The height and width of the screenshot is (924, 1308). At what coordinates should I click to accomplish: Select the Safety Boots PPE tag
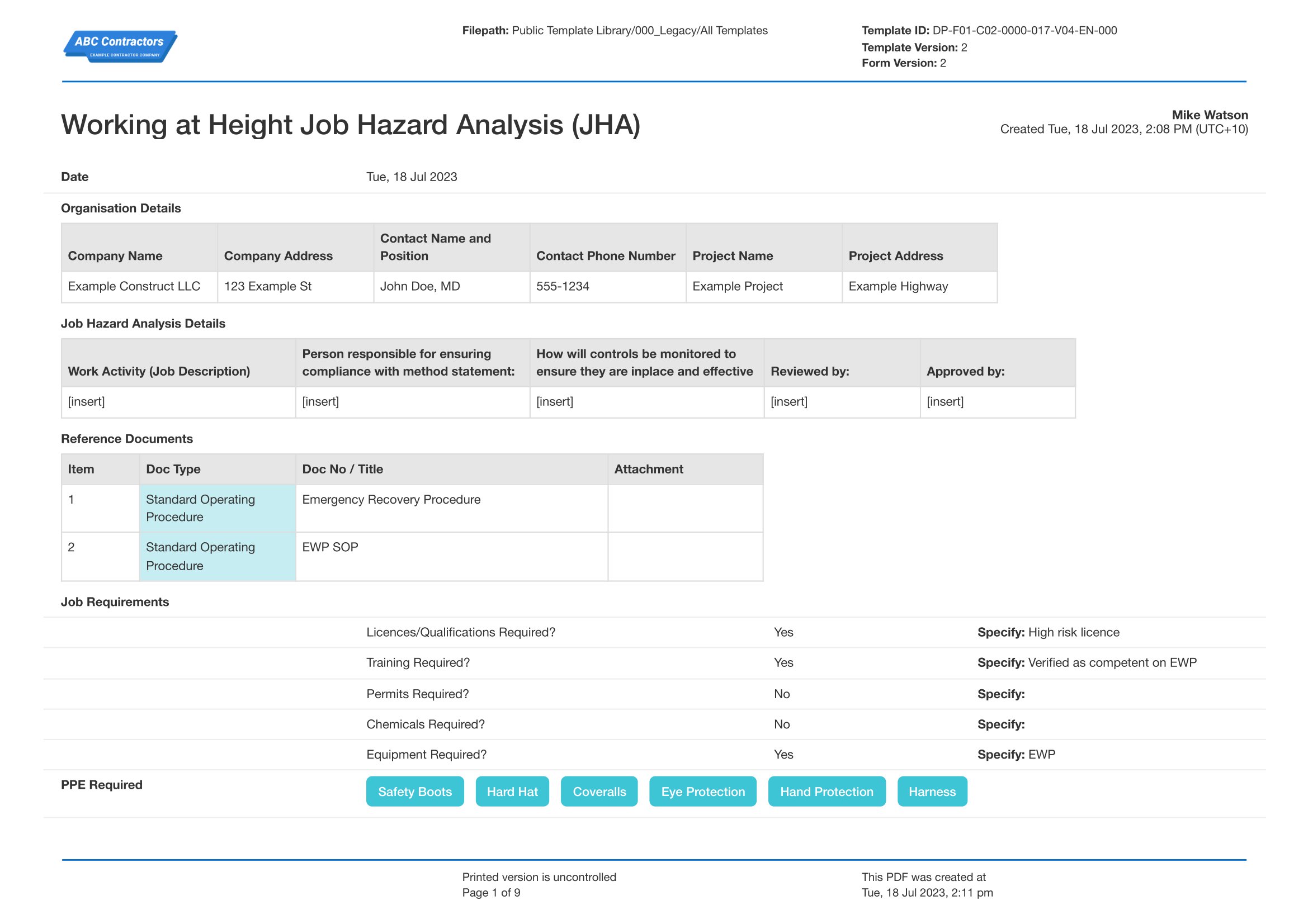coord(415,792)
